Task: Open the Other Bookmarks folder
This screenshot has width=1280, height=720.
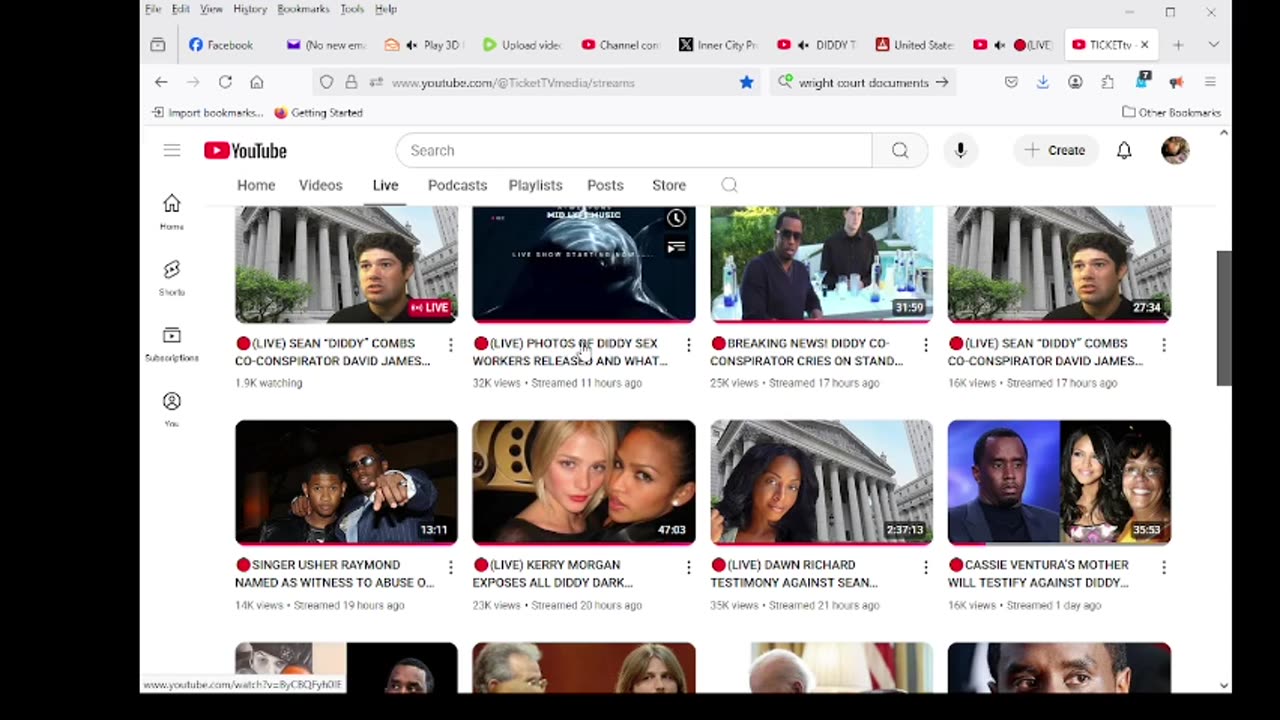Action: pos(1171,113)
